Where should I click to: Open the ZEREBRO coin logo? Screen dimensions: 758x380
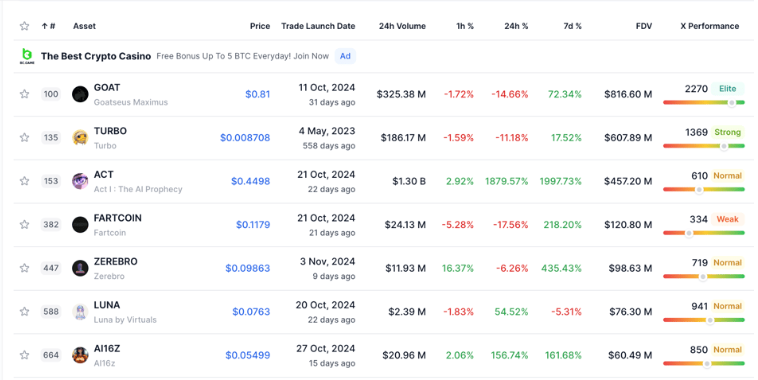(x=80, y=268)
